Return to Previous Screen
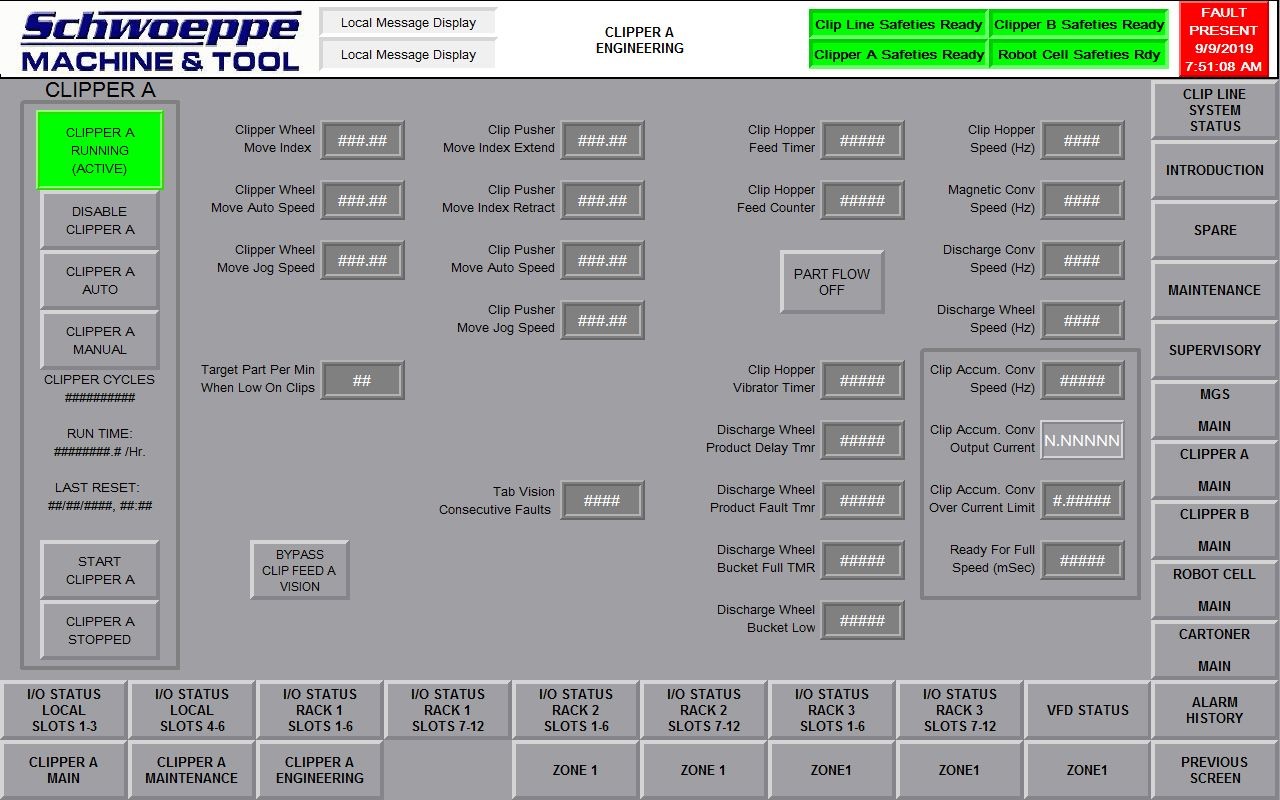Viewport: 1280px width, 800px height. 1215,770
